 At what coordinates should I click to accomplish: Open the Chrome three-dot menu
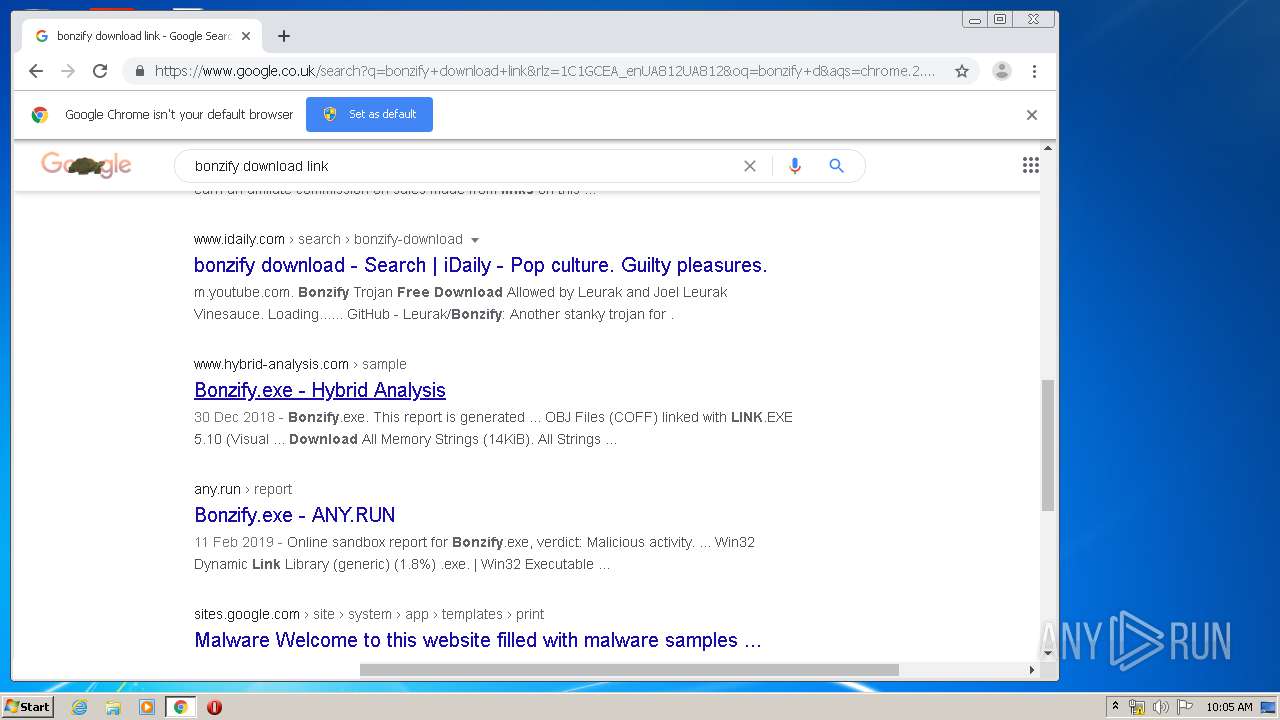(x=1034, y=71)
